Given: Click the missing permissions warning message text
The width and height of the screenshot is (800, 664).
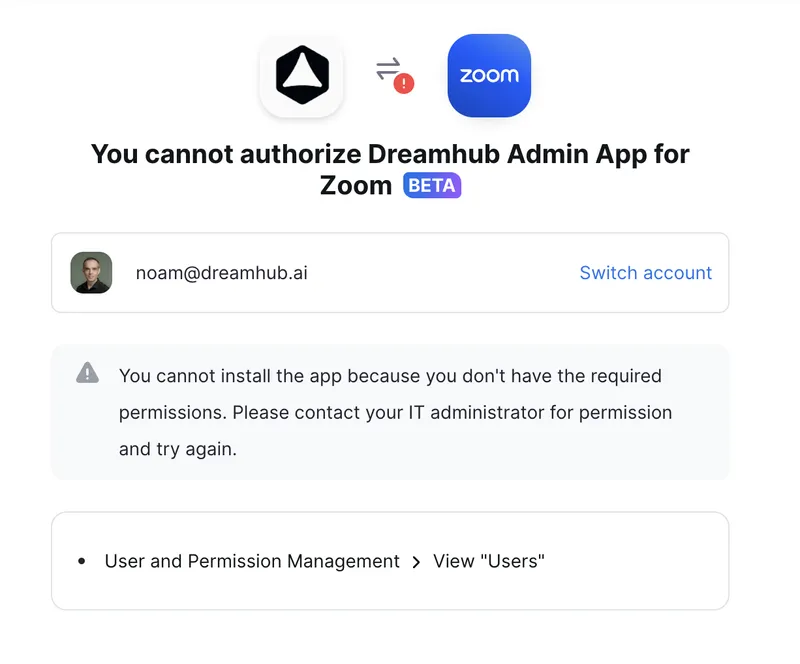Looking at the screenshot, I should (395, 412).
